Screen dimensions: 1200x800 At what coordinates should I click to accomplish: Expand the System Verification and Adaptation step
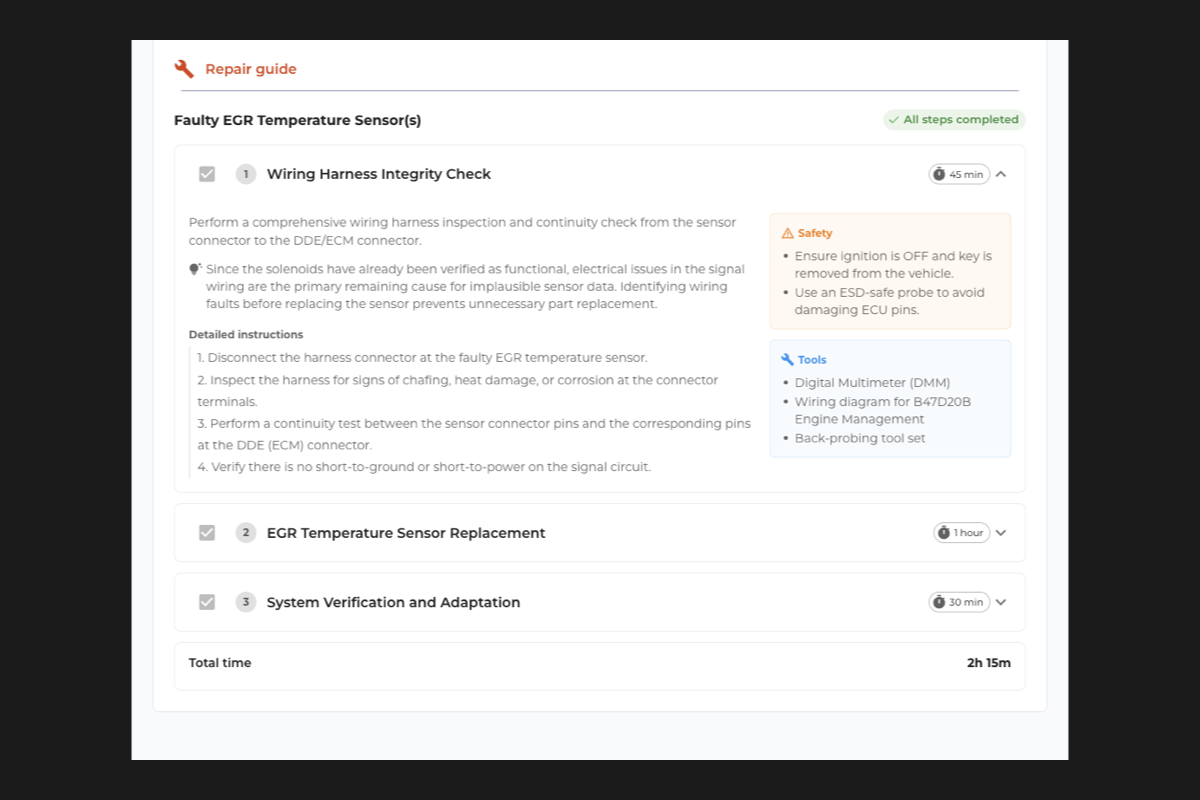[1001, 602]
